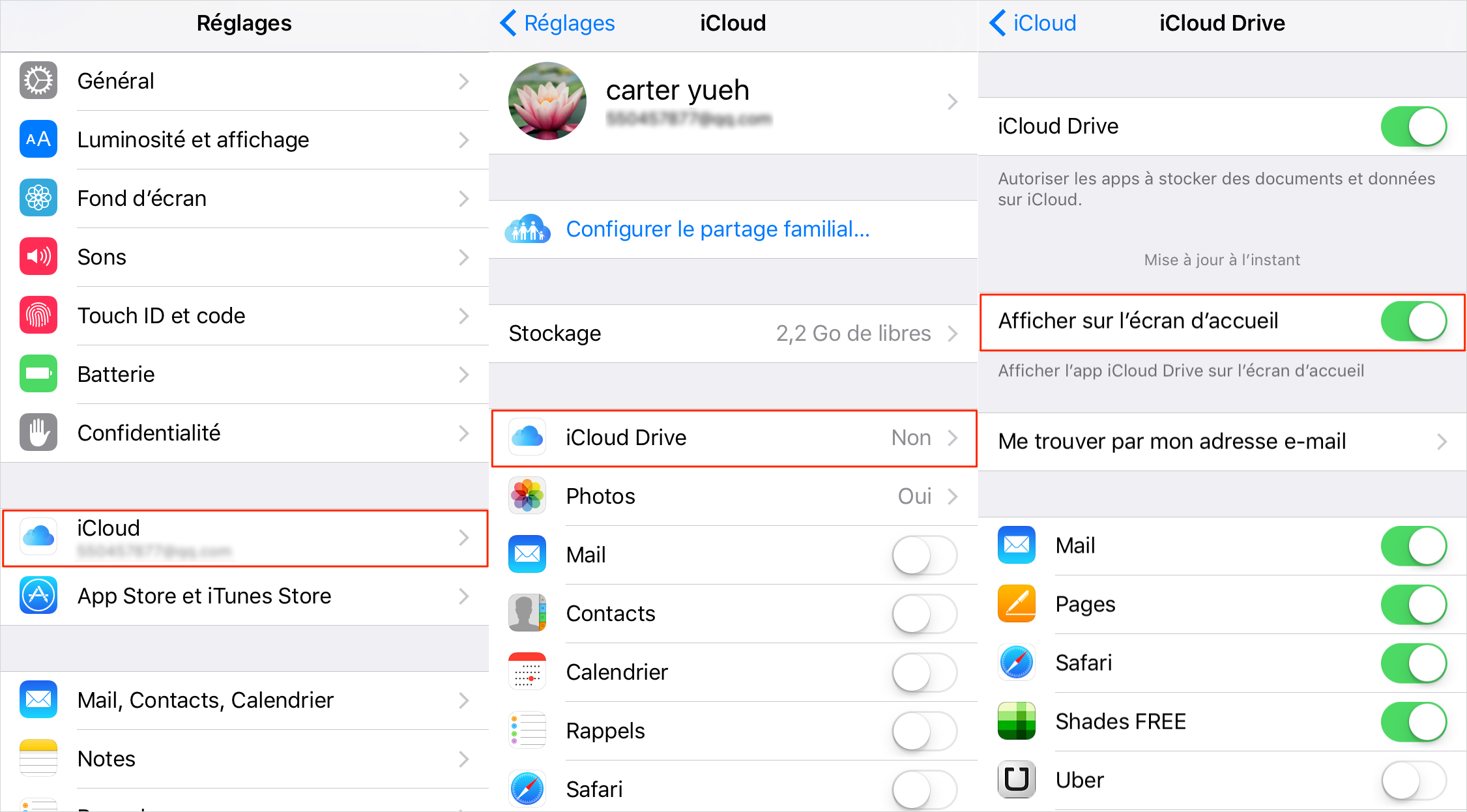Open Fond d'écran chevron
Screen dimensions: 1467x812
[463, 199]
